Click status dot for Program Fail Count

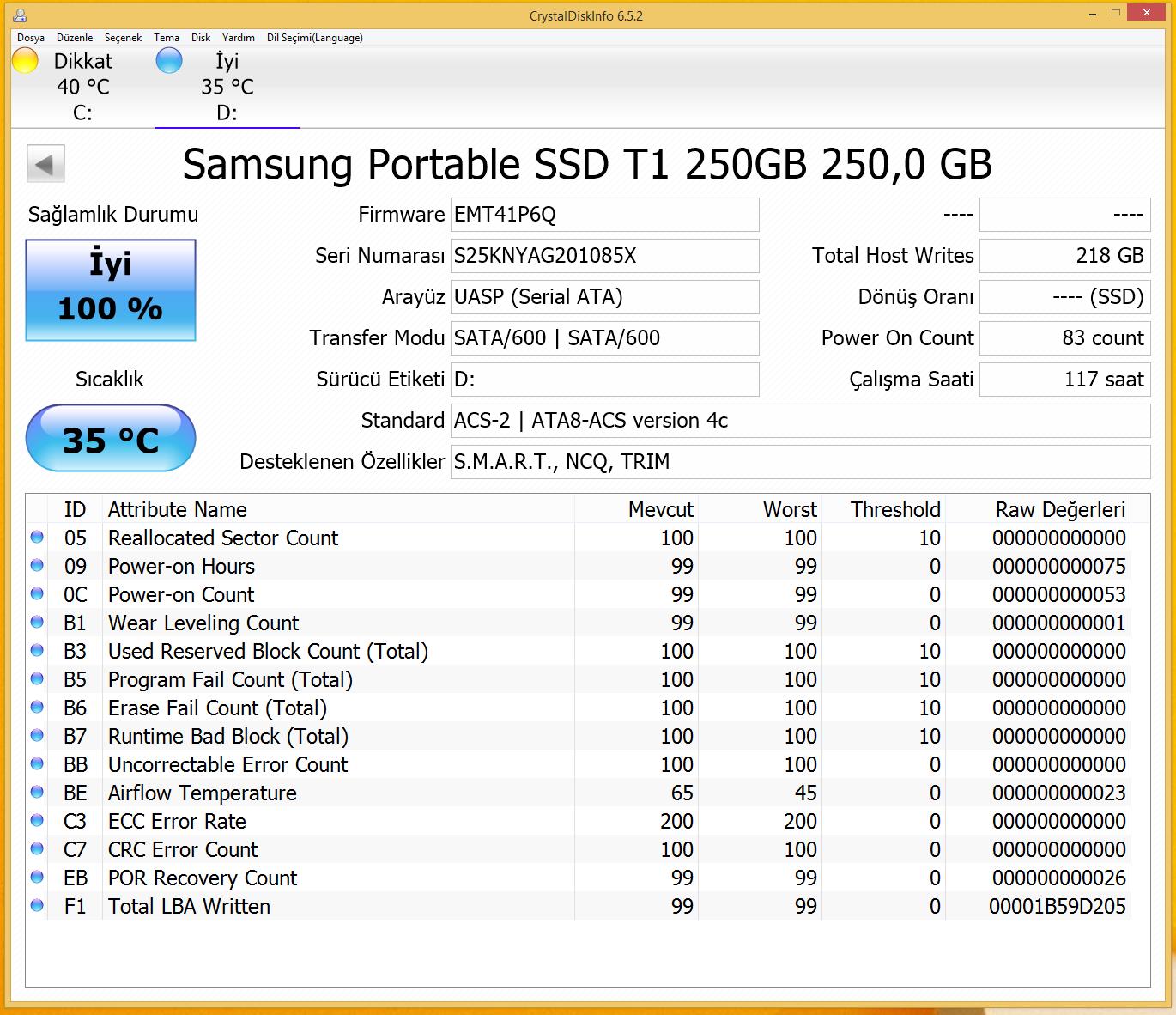pos(37,679)
